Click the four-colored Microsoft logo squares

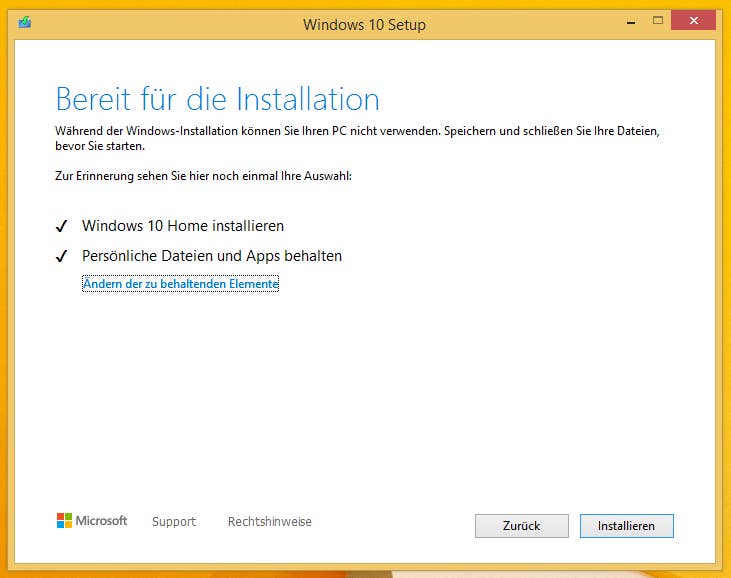(x=65, y=521)
